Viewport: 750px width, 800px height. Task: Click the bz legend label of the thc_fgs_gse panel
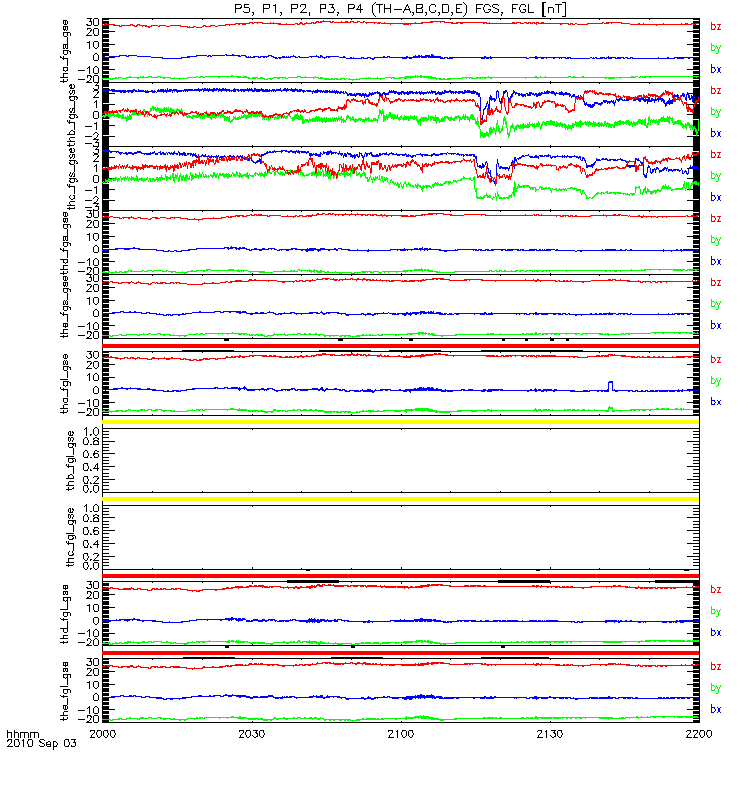(x=716, y=154)
